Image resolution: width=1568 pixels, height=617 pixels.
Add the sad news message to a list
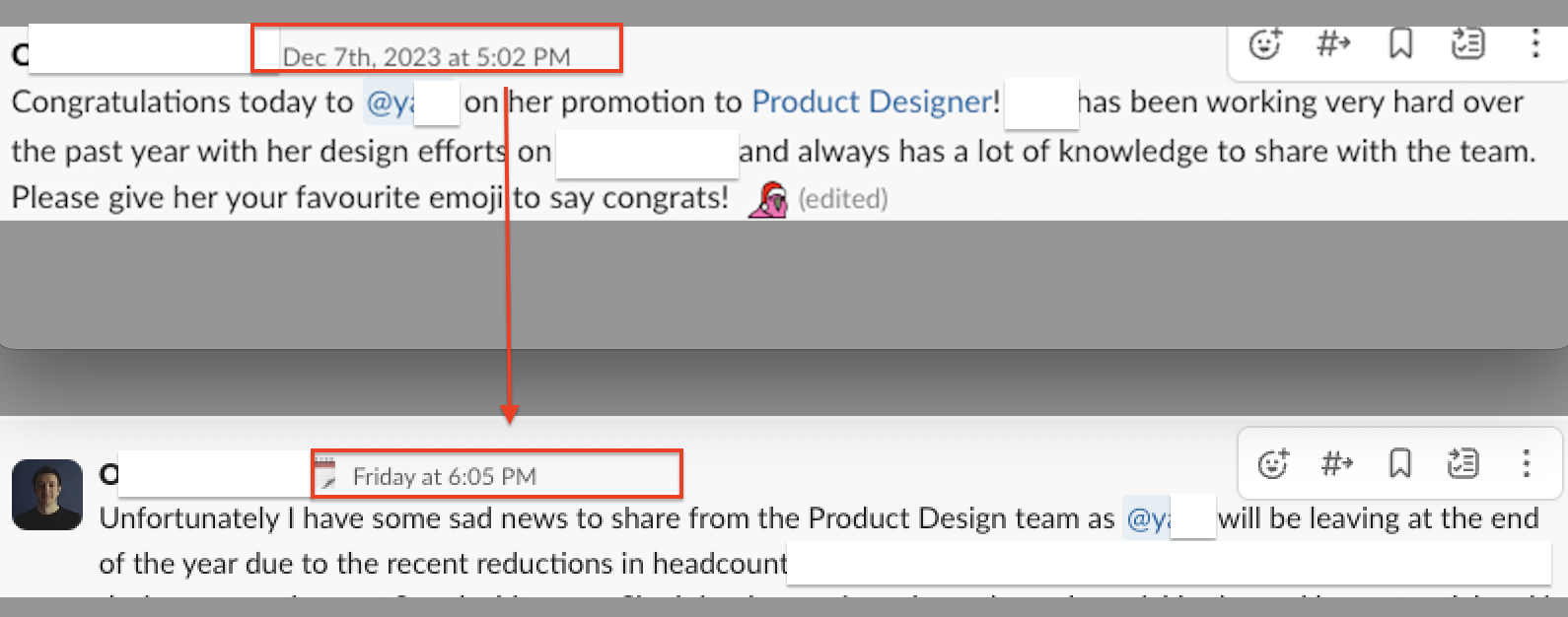pyautogui.click(x=1463, y=463)
